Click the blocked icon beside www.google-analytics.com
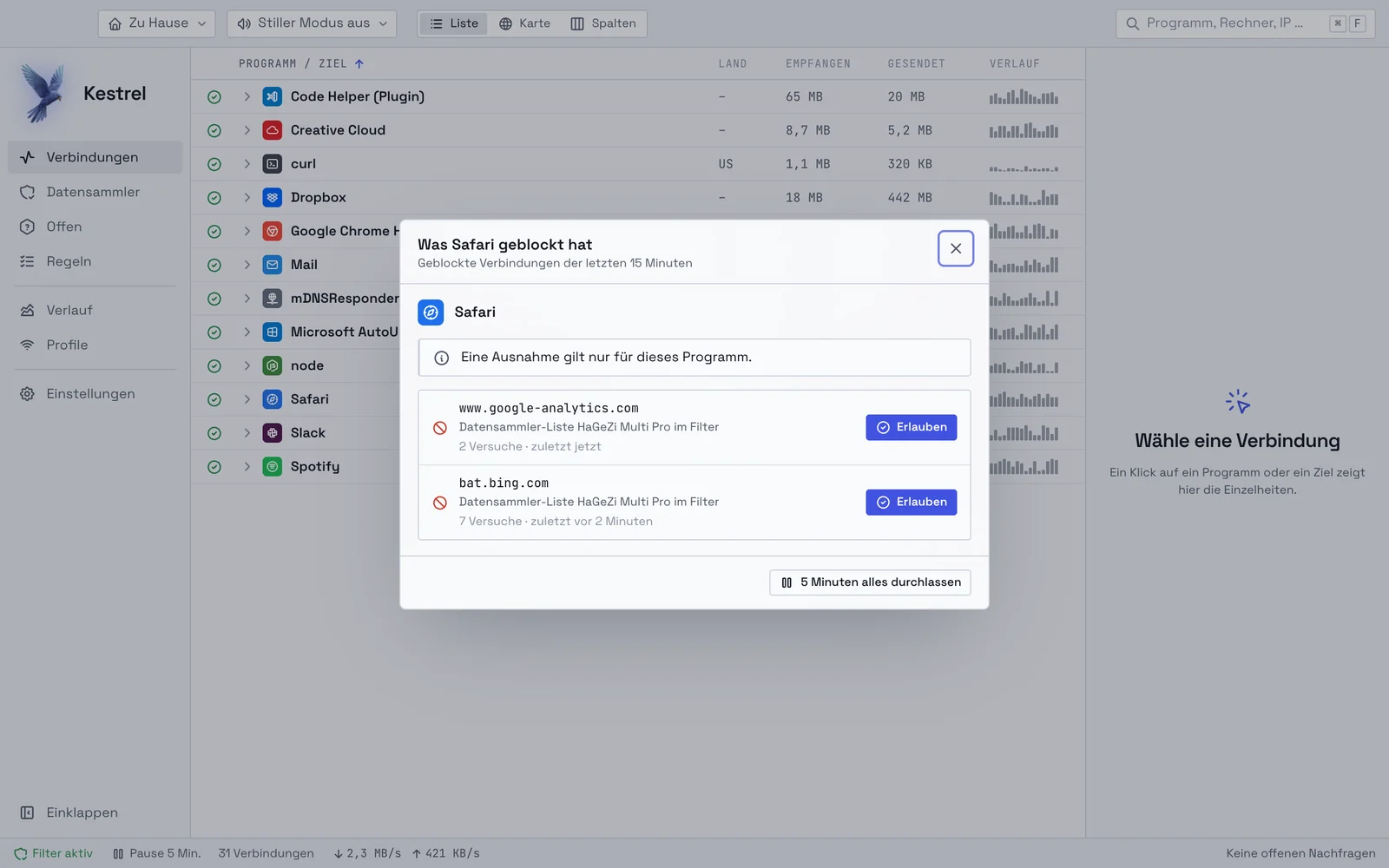1389x868 pixels. click(440, 428)
